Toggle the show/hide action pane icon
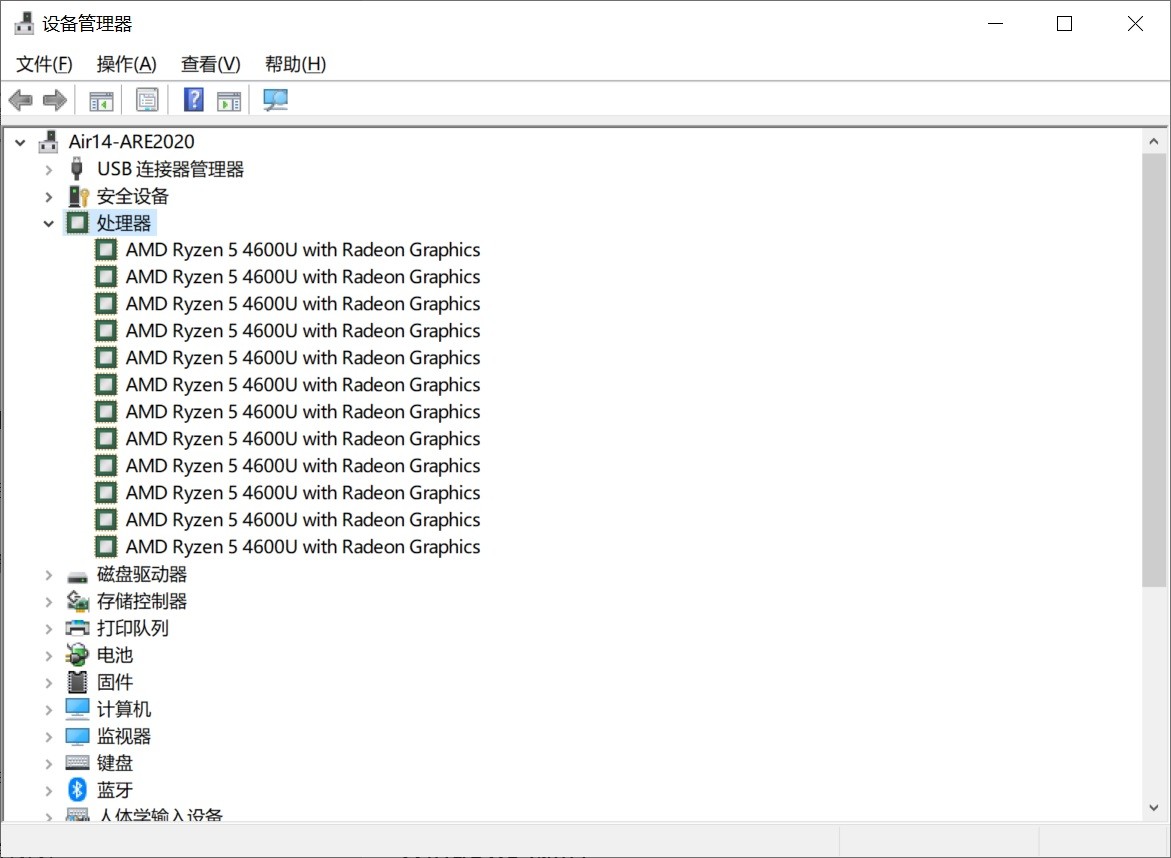 click(x=229, y=100)
